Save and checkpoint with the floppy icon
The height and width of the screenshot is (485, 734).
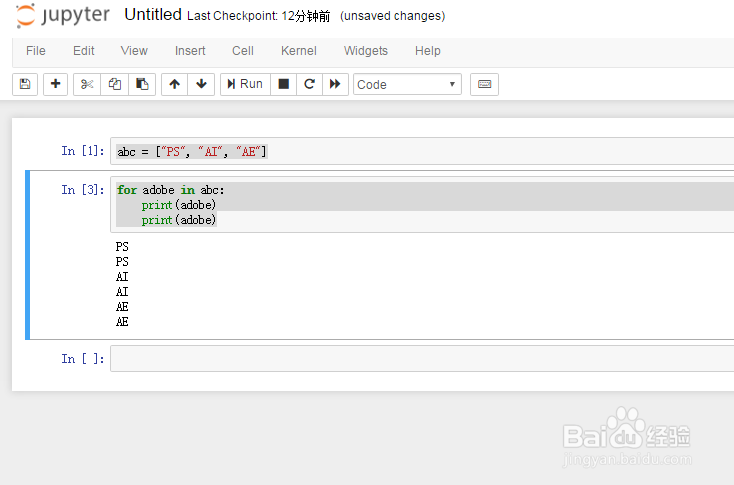25,84
